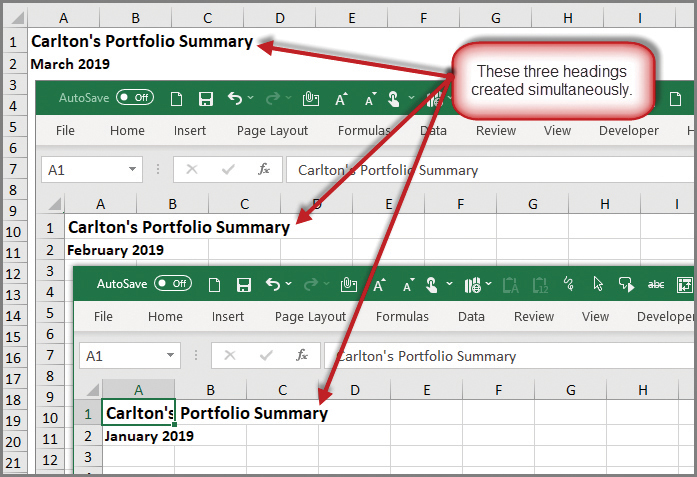Click Select Objects pointer icon in January window
The width and height of the screenshot is (697, 477).
597,284
